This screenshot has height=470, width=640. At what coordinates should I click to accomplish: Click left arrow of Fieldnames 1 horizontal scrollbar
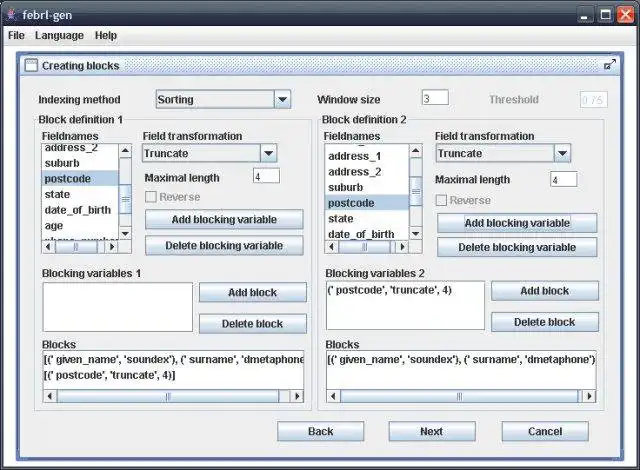pyautogui.click(x=49, y=246)
